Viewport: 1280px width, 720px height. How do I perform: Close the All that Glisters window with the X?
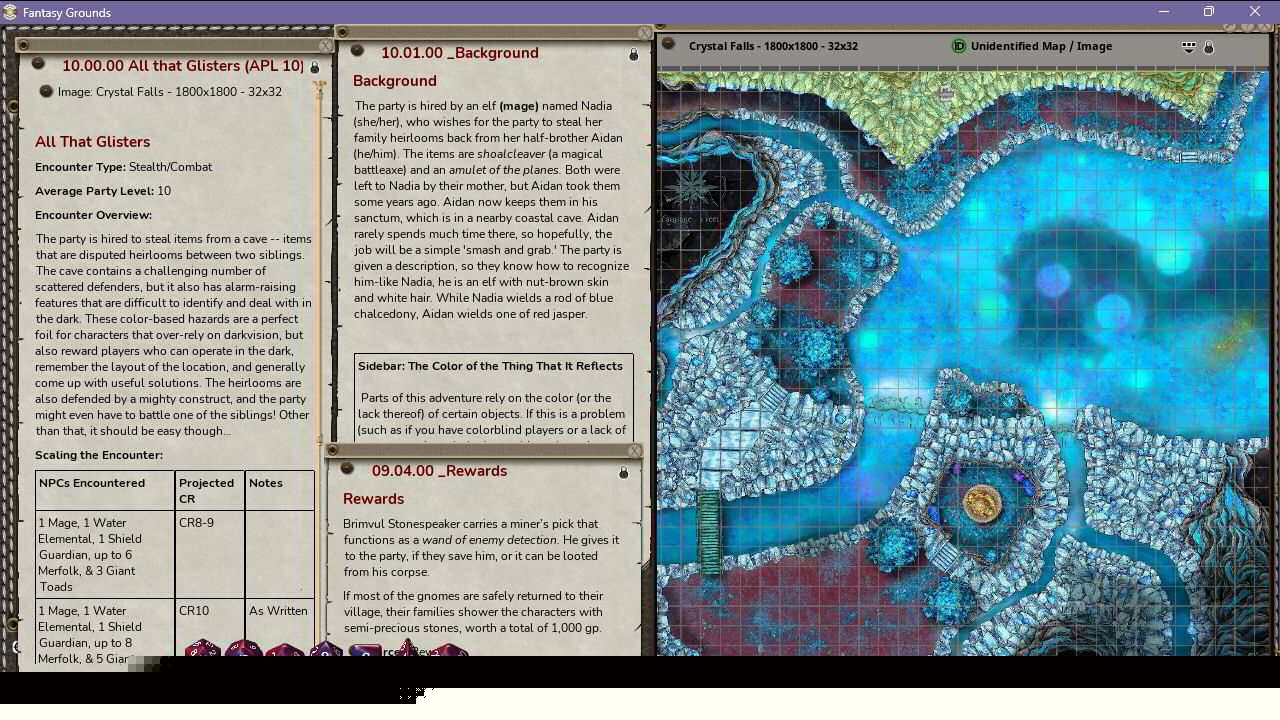(x=325, y=45)
